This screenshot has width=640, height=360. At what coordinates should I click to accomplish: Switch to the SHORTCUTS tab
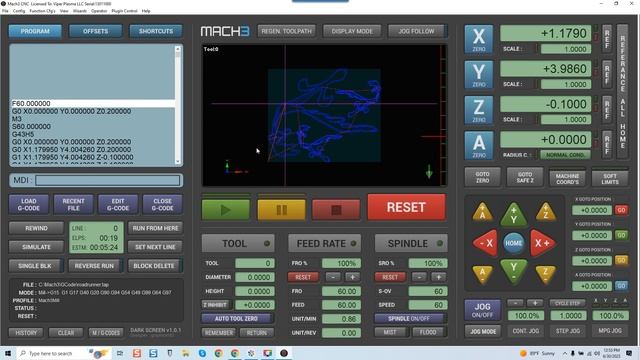click(x=156, y=31)
